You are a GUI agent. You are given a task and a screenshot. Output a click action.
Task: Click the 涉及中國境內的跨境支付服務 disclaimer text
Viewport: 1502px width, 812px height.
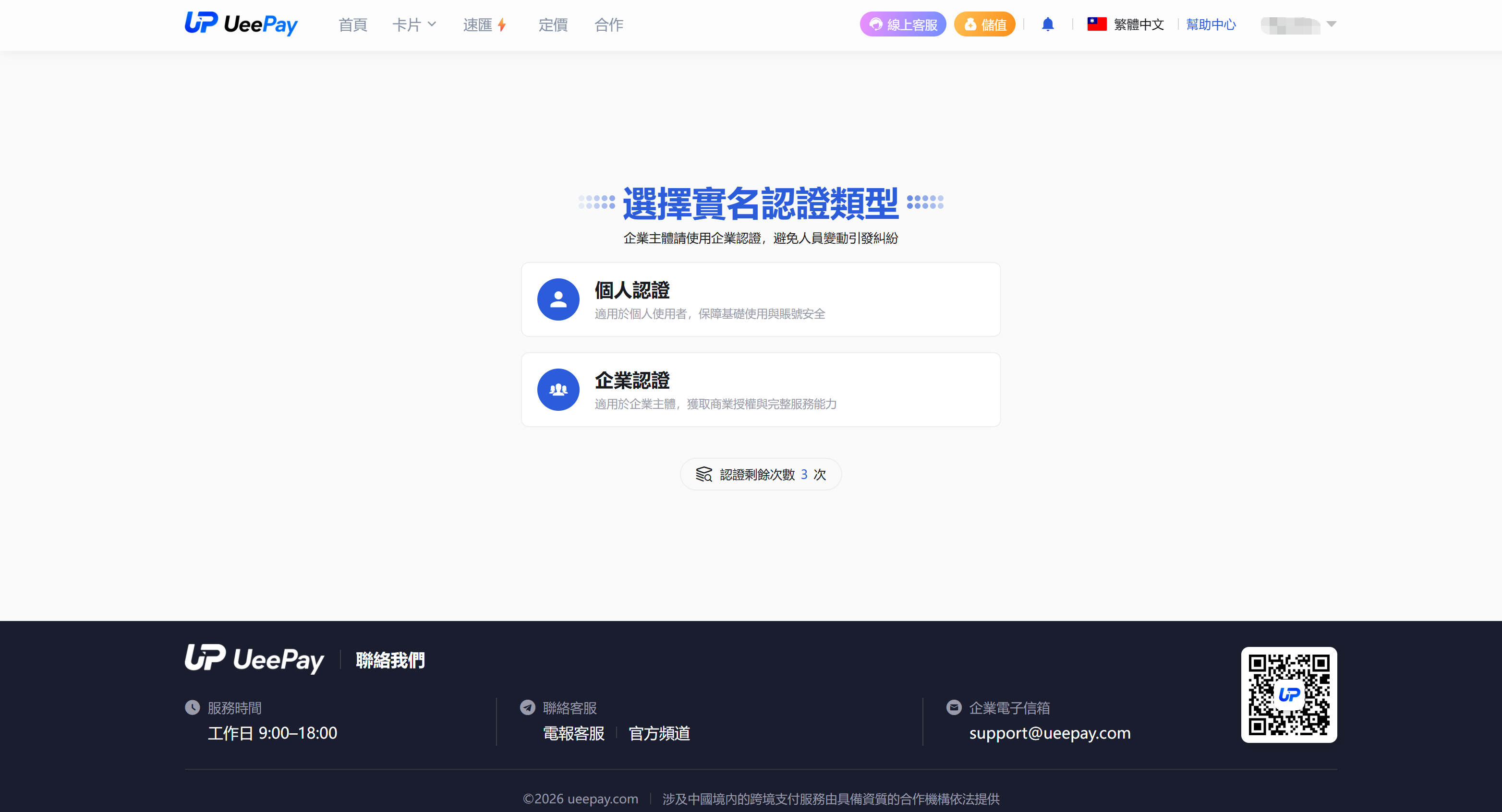[x=831, y=798]
